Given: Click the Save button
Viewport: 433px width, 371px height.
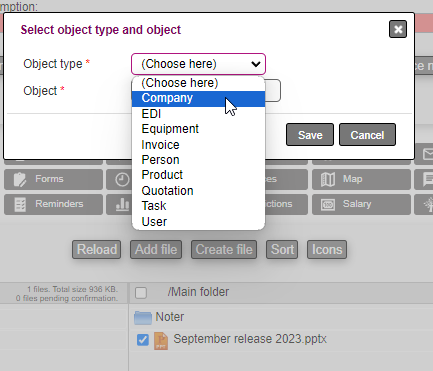Looking at the screenshot, I should tap(310, 135).
